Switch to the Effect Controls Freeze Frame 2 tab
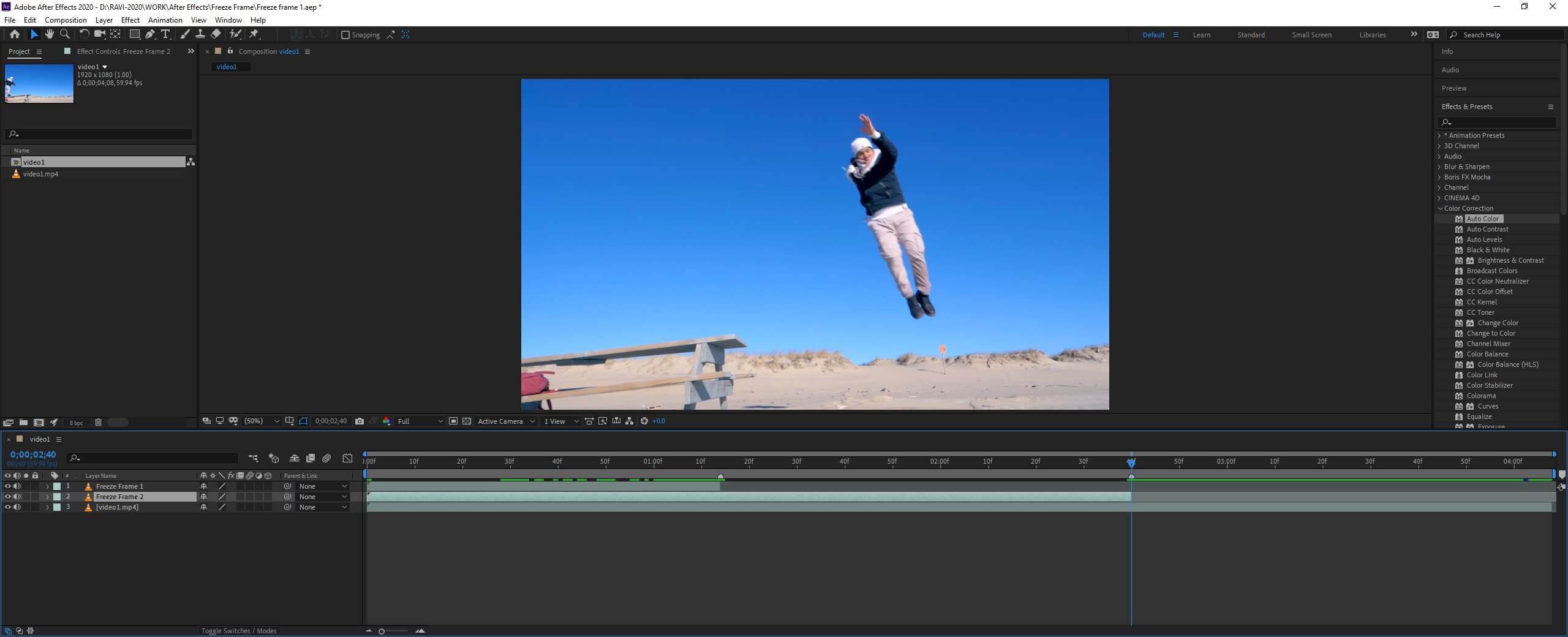Viewport: 1568px width, 637px height. [123, 51]
